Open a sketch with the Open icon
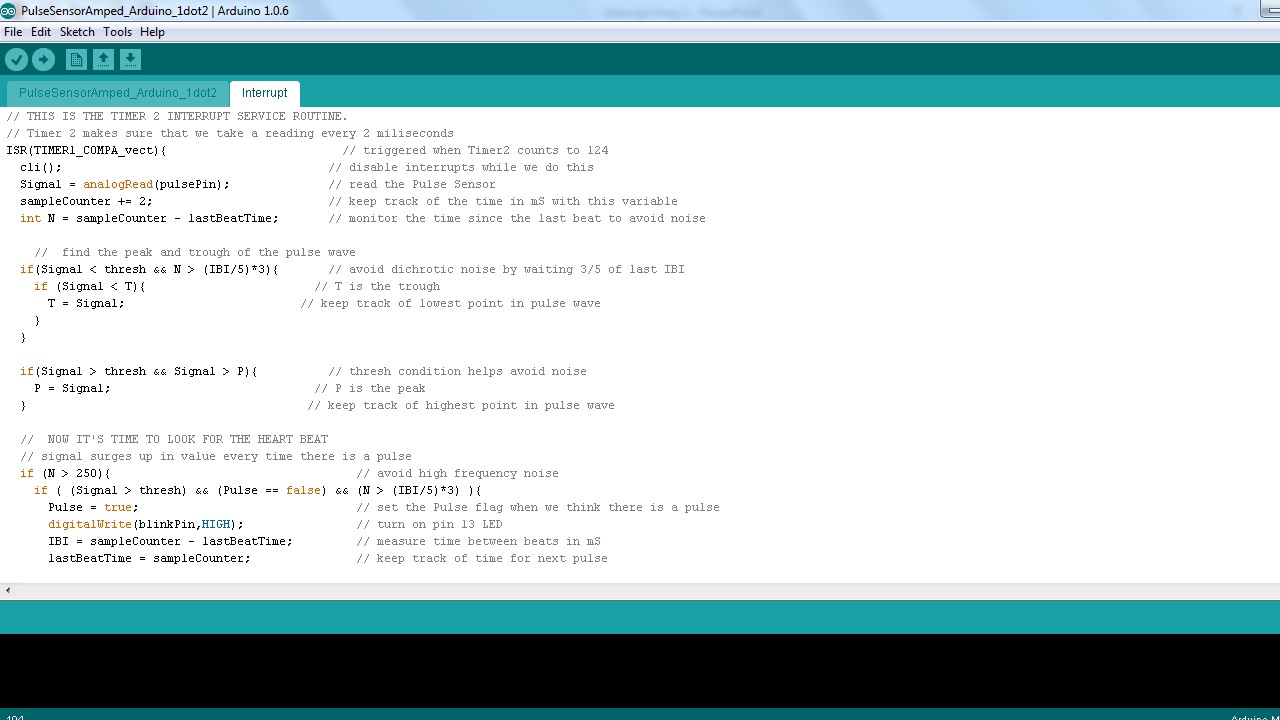 coord(103,59)
